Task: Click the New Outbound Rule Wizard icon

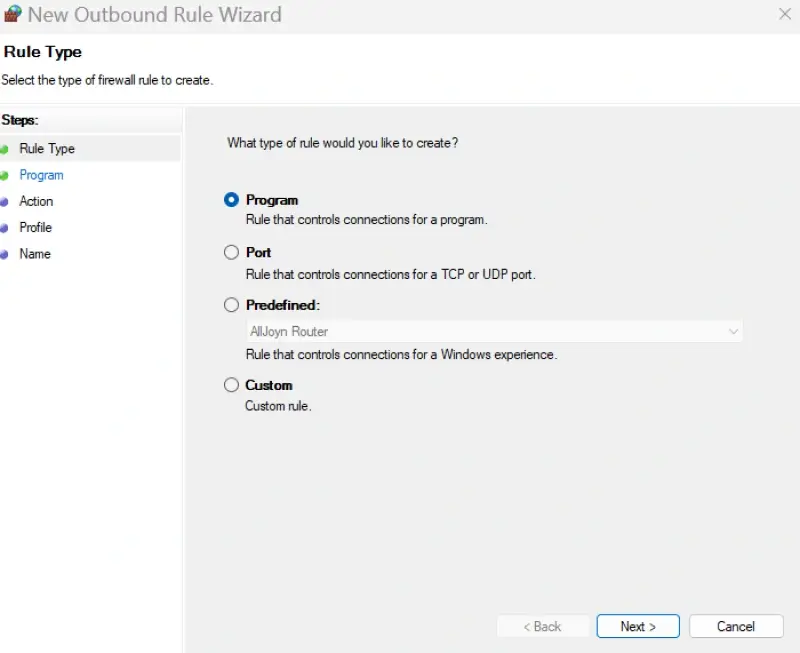Action: (x=13, y=15)
